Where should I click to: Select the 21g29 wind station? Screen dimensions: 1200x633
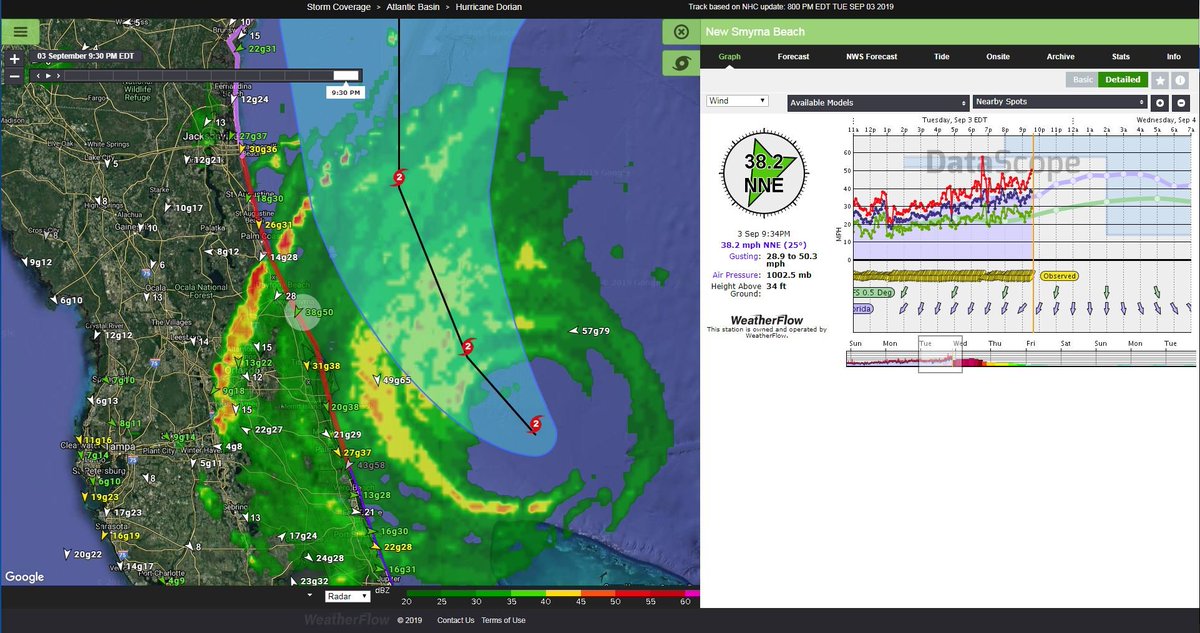[x=341, y=435]
